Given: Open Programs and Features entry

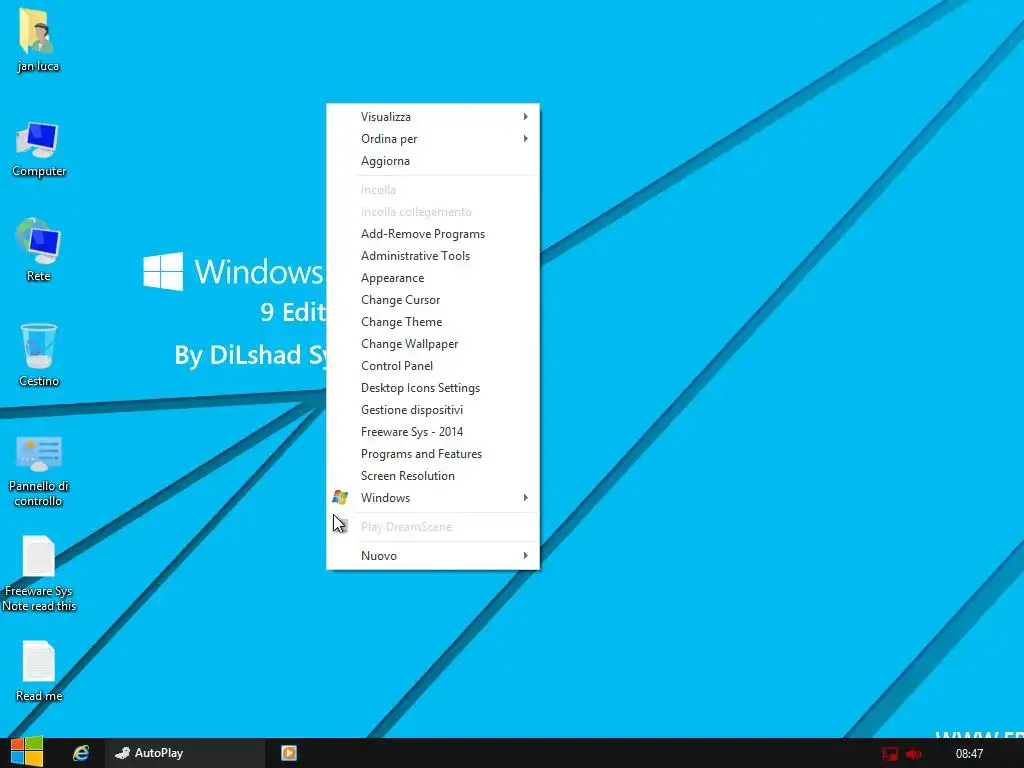Looking at the screenshot, I should pyautogui.click(x=433, y=454).
